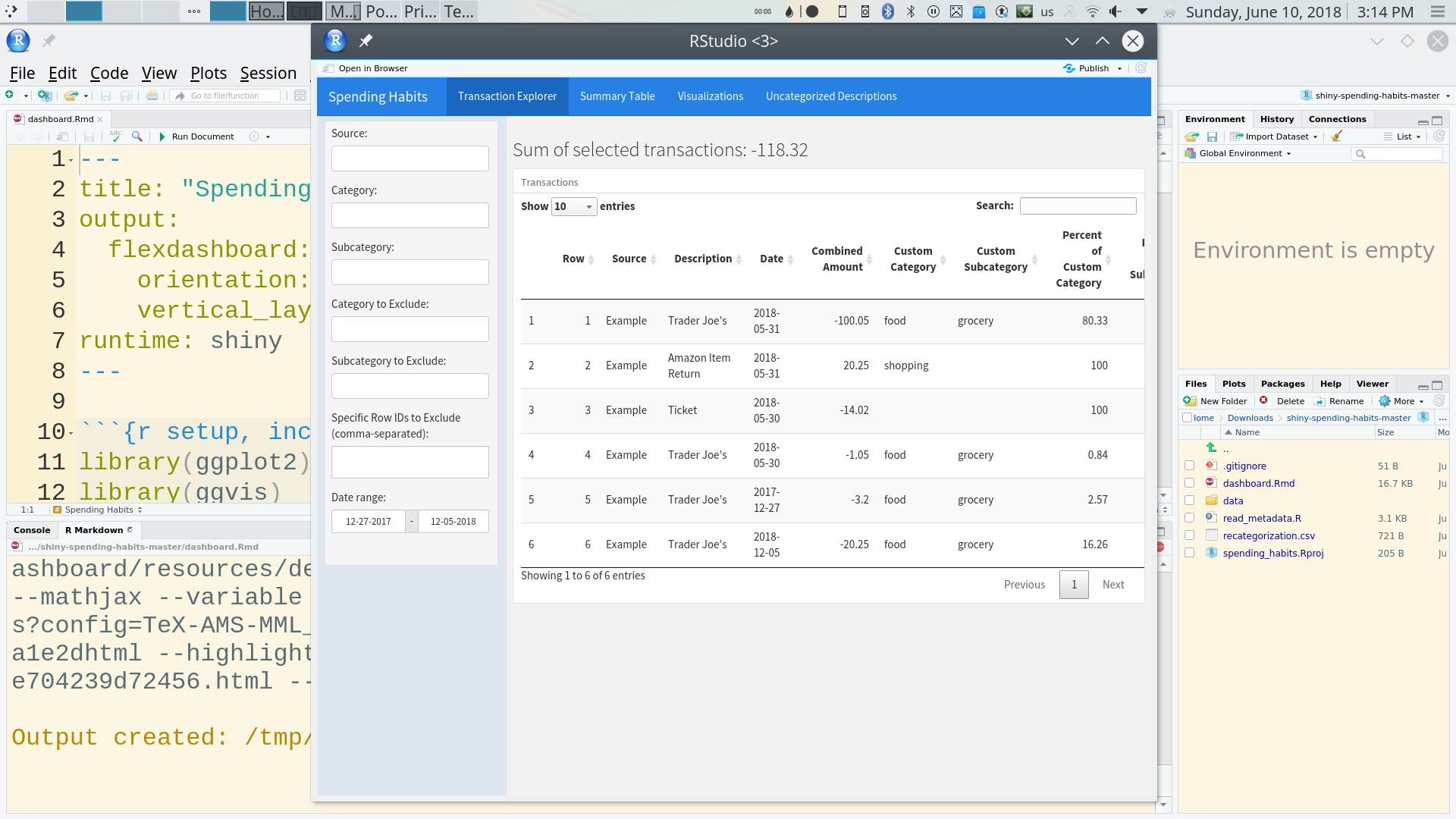Image resolution: width=1456 pixels, height=819 pixels.
Task: Switch to the Summary Table tab
Action: pyautogui.click(x=617, y=96)
